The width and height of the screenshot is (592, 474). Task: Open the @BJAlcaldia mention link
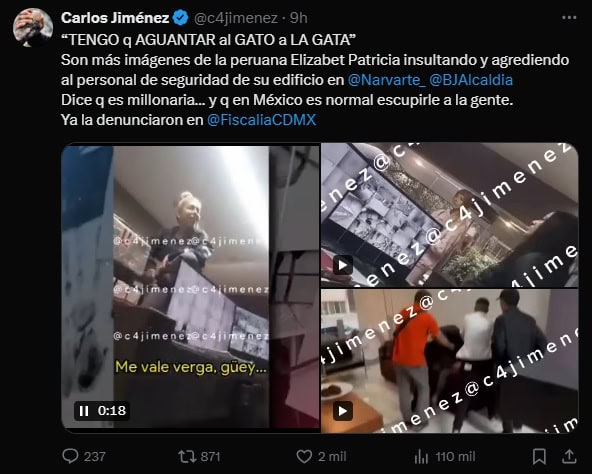point(471,80)
